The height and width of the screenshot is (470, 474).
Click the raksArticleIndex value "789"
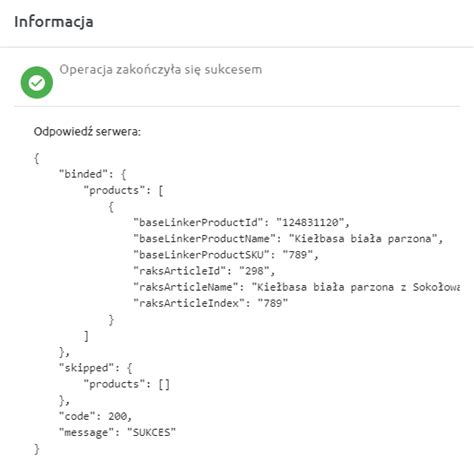click(273, 303)
